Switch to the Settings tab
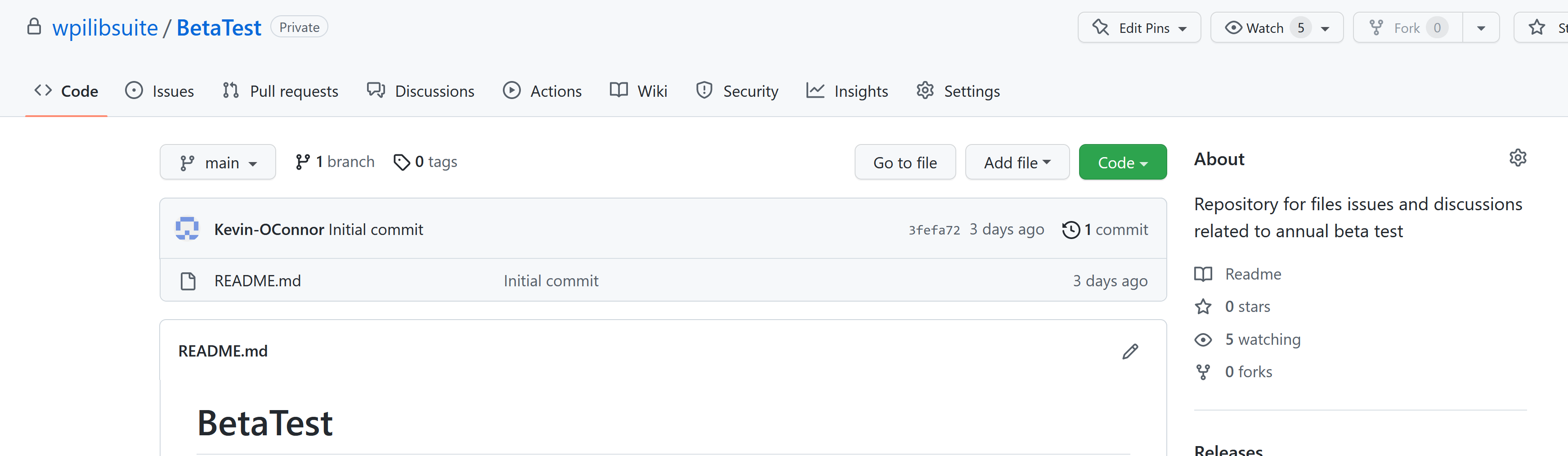The width and height of the screenshot is (1568, 456). pos(958,91)
